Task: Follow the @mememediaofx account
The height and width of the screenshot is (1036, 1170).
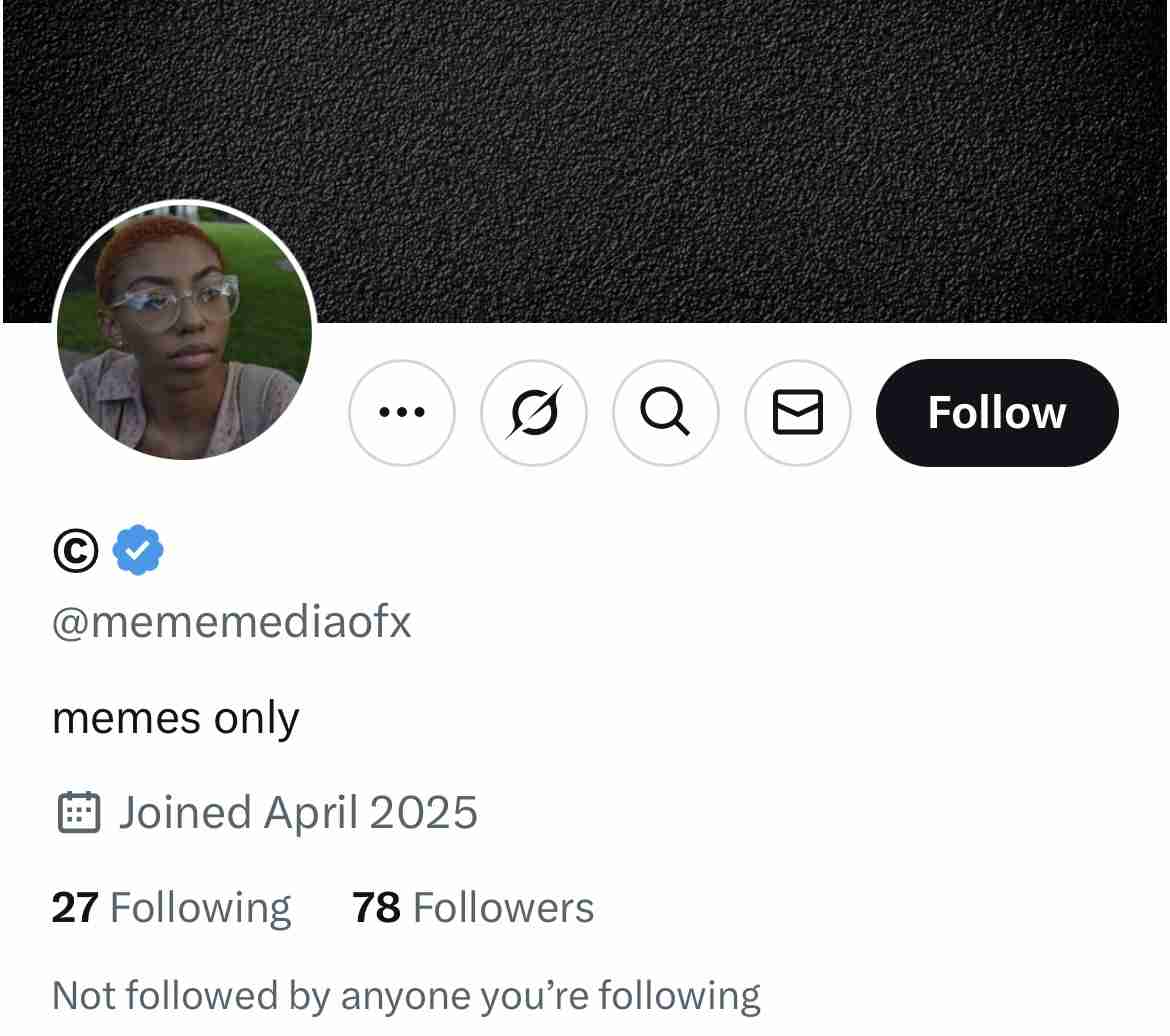Action: click(x=996, y=412)
